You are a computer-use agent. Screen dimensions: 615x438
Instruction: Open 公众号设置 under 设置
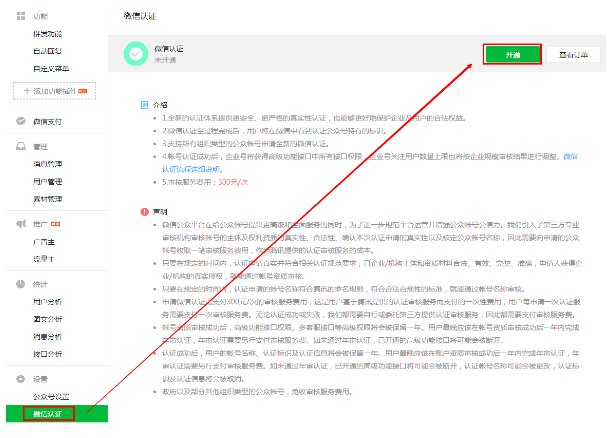(51, 396)
